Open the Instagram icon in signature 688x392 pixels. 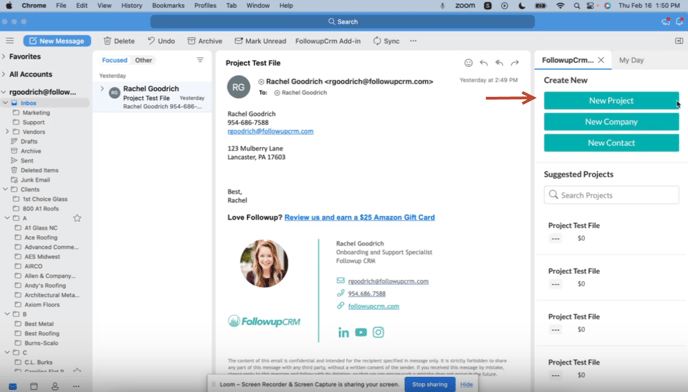tap(378, 332)
